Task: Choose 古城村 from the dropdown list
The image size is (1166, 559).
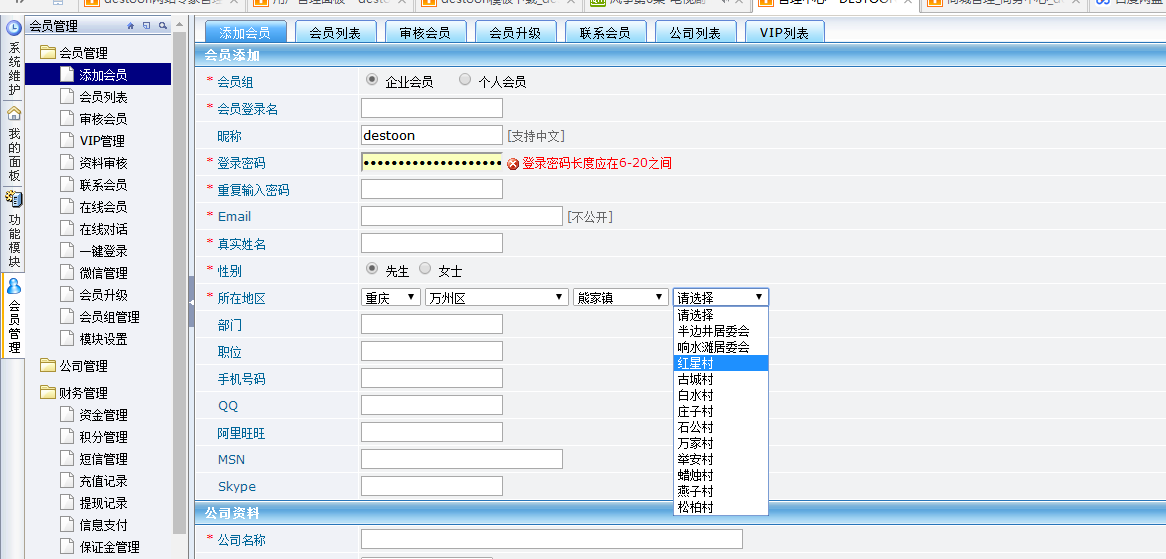Action: [696, 379]
